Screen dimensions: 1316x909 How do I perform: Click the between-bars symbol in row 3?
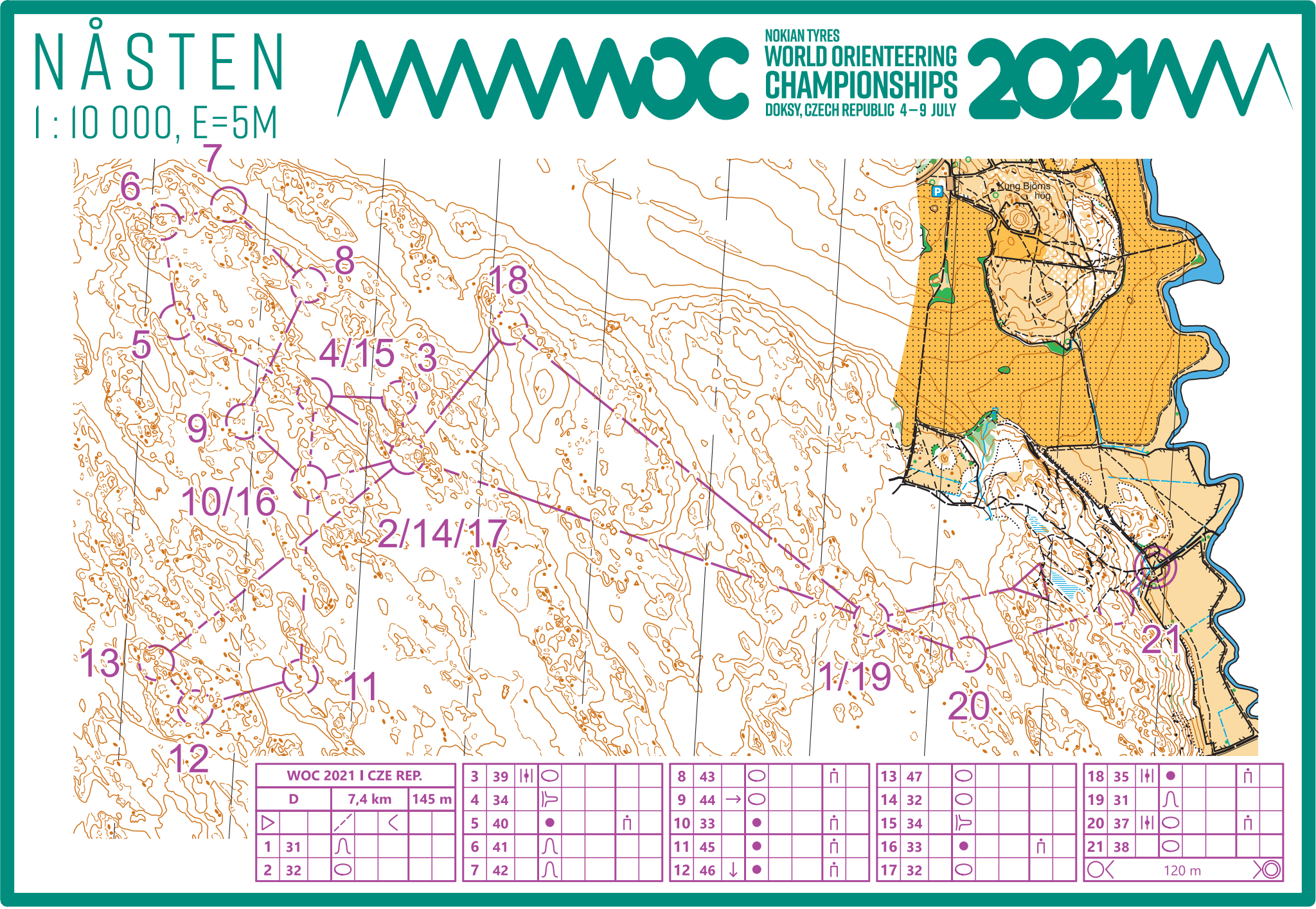[527, 776]
